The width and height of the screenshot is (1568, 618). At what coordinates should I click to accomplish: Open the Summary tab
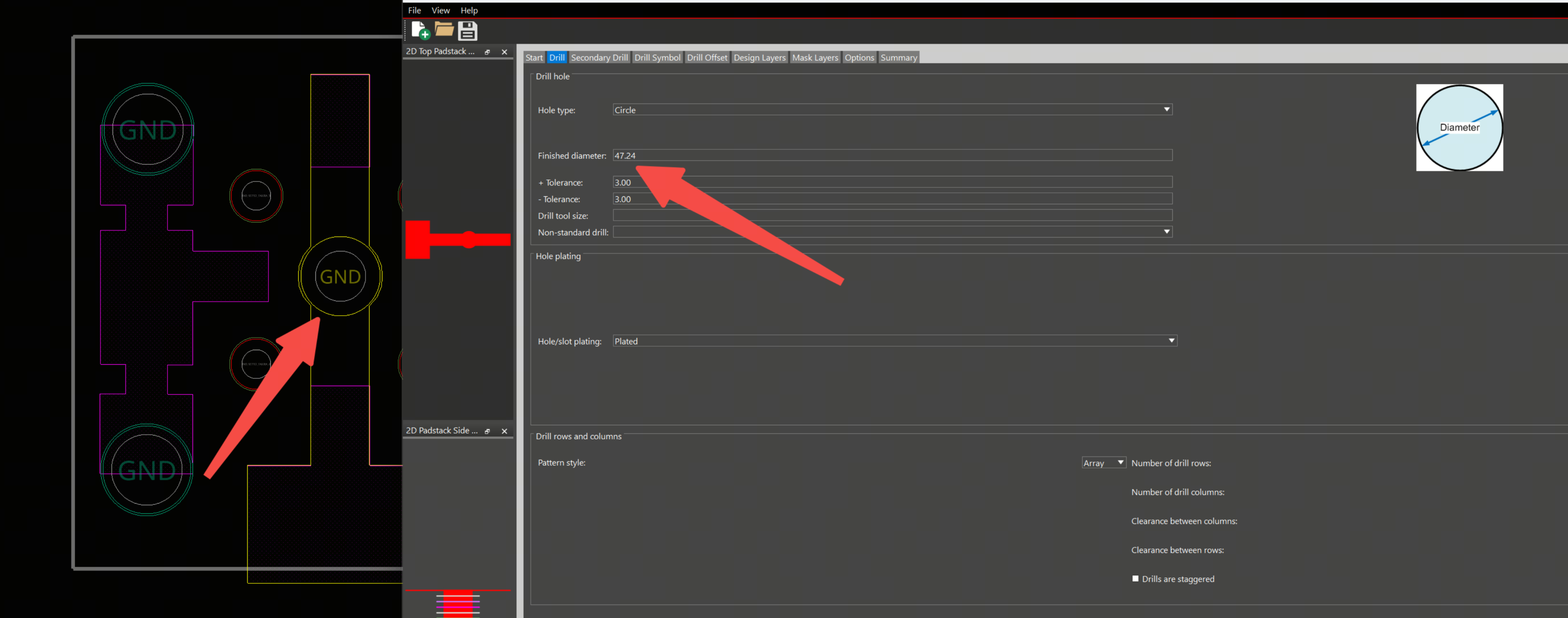pos(898,58)
